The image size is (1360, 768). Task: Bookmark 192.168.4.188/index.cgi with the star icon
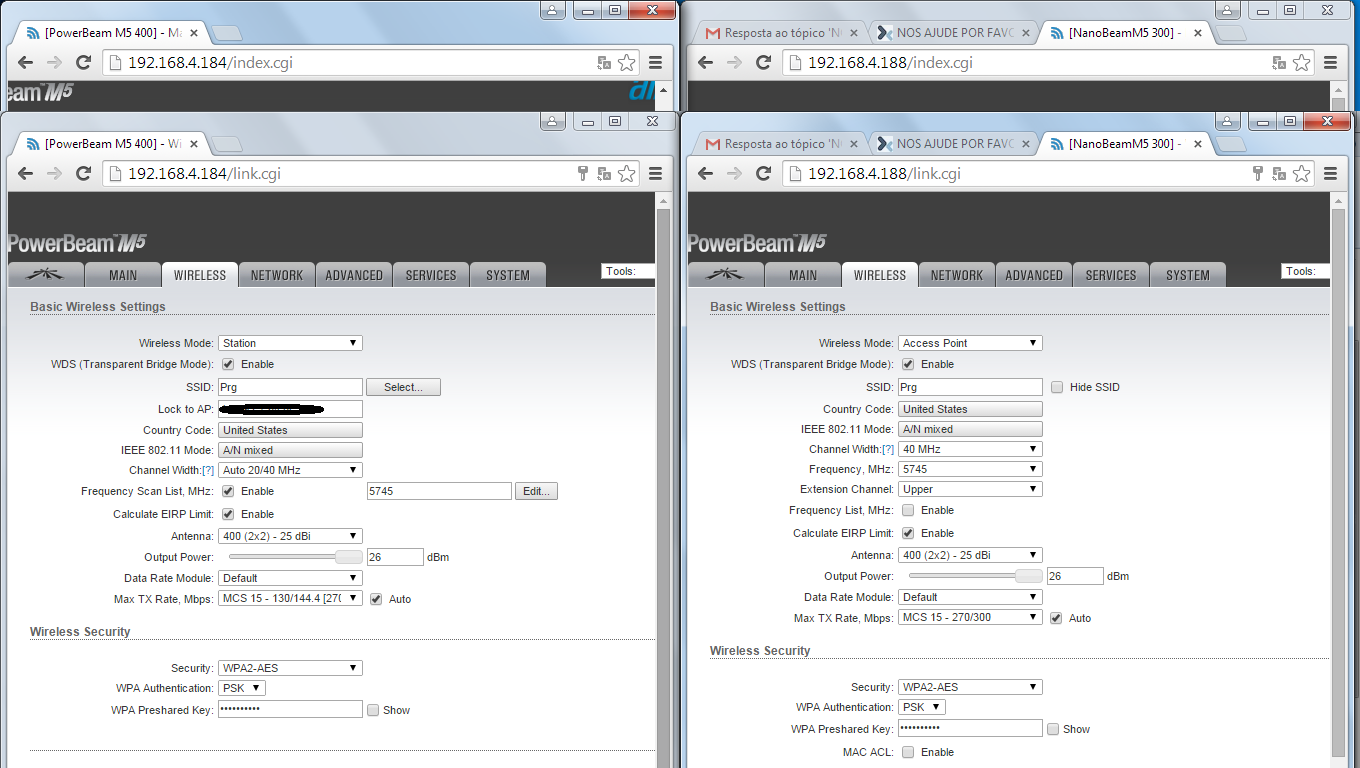1301,62
